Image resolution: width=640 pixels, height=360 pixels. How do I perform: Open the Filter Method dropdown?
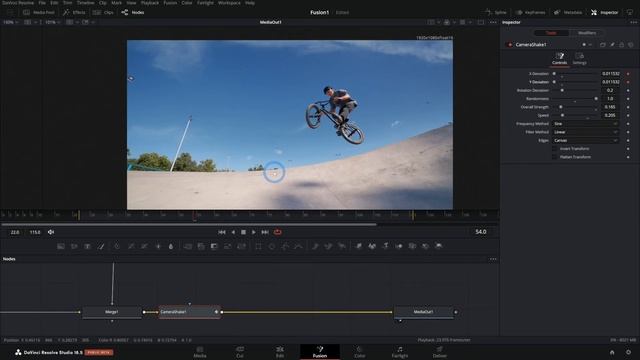[586, 132]
